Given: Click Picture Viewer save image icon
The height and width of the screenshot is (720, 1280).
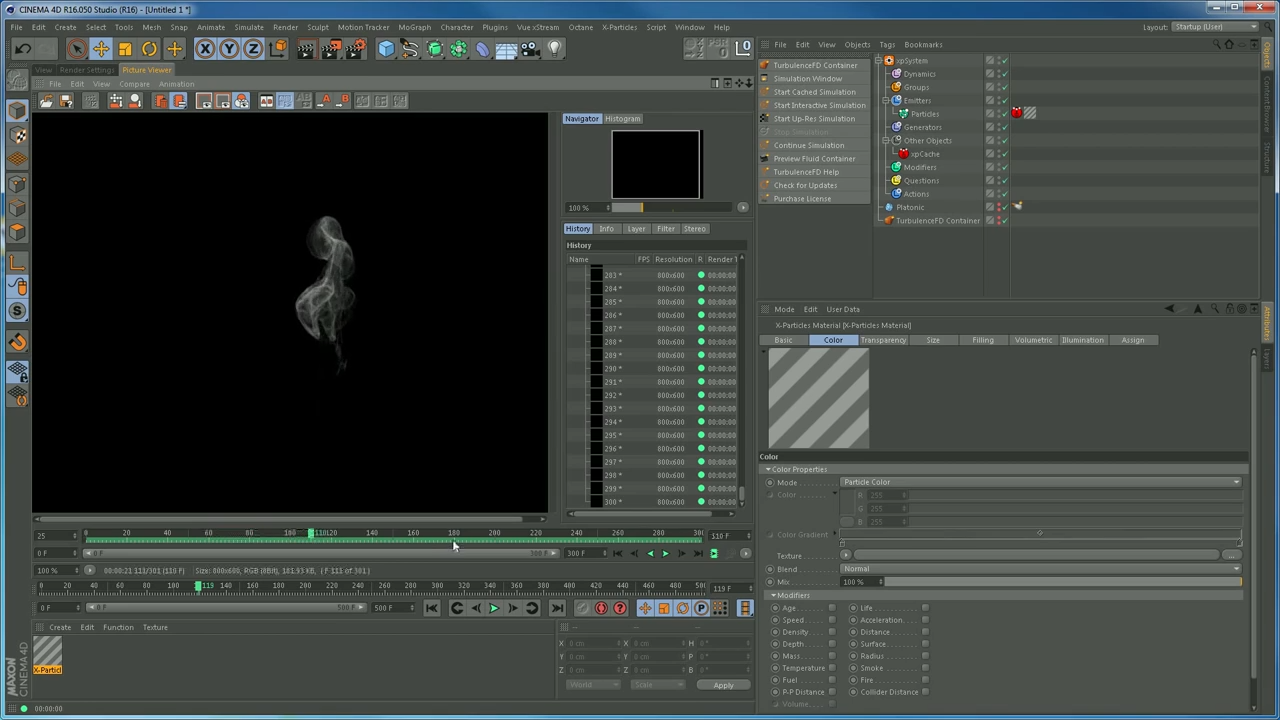Looking at the screenshot, I should [66, 101].
